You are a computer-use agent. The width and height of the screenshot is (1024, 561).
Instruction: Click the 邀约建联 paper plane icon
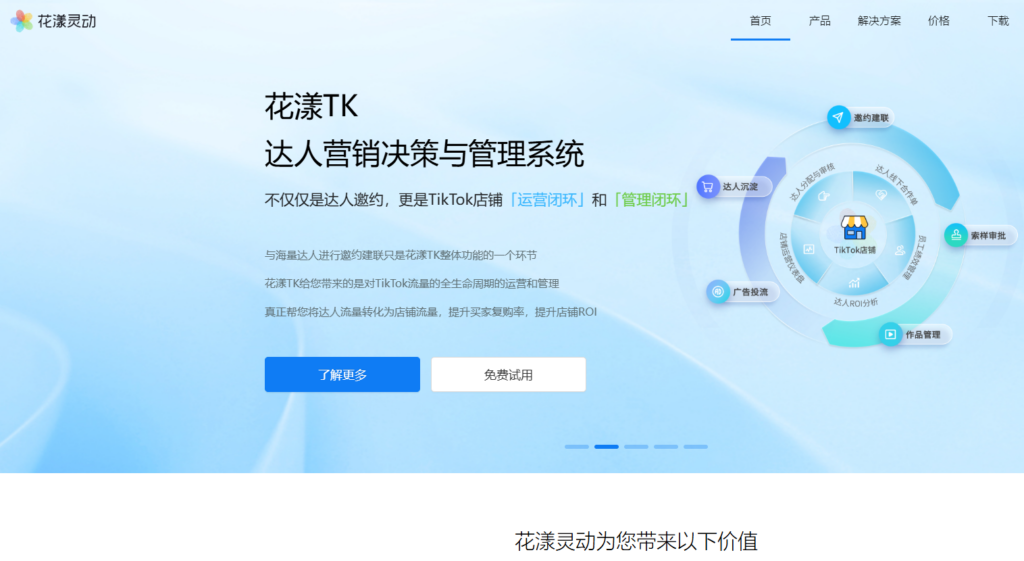[x=838, y=117]
